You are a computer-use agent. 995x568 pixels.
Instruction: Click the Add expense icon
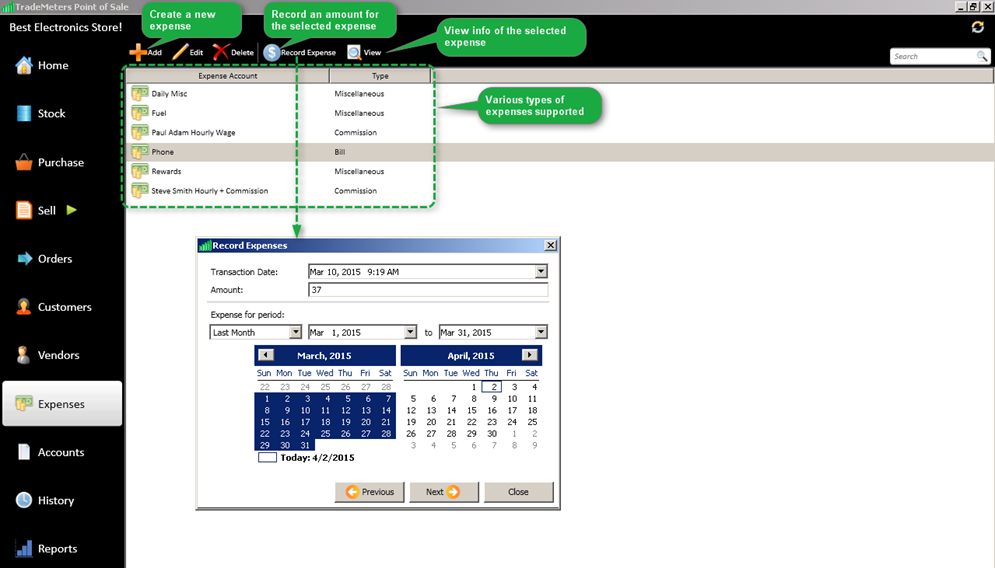point(138,52)
